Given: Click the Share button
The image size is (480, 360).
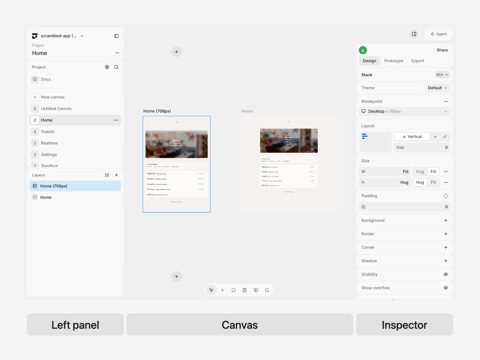Looking at the screenshot, I should tap(442, 50).
